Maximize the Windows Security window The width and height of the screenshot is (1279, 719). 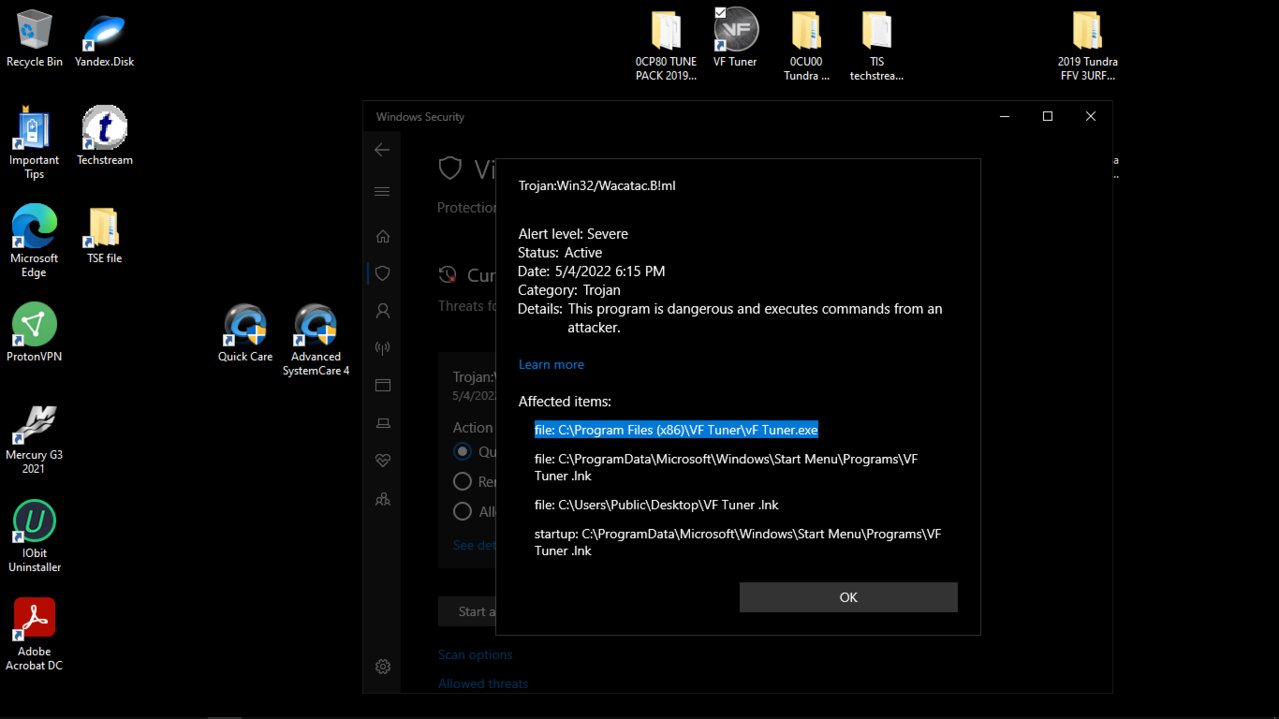pyautogui.click(x=1047, y=116)
